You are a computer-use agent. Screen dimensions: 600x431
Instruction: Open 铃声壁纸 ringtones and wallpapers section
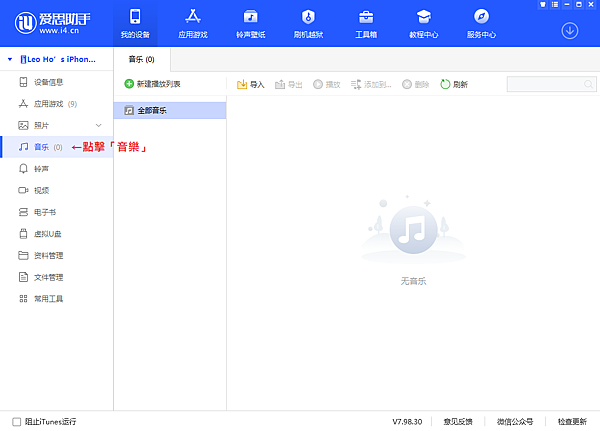pyautogui.click(x=251, y=23)
